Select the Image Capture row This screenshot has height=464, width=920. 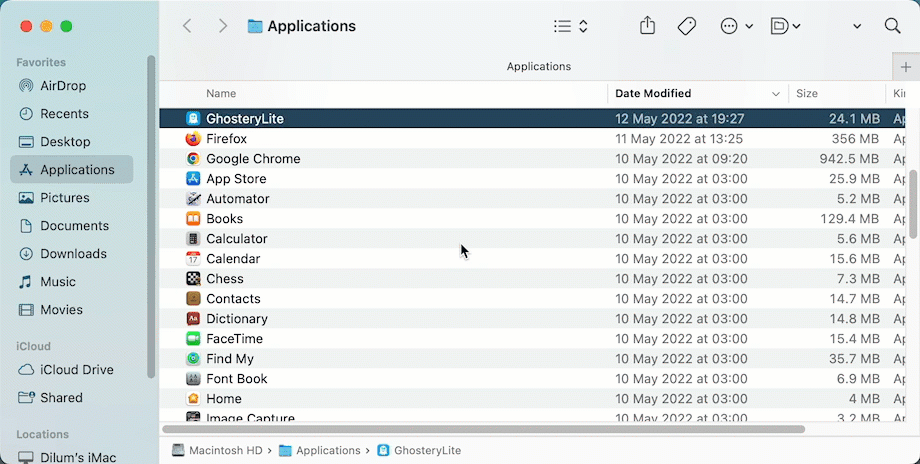(x=532, y=416)
